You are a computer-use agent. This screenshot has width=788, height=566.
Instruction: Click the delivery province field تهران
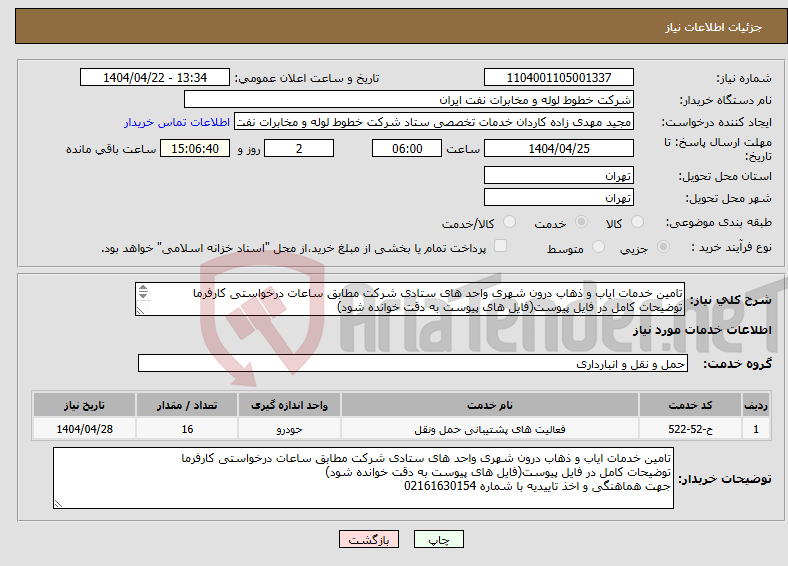click(558, 175)
